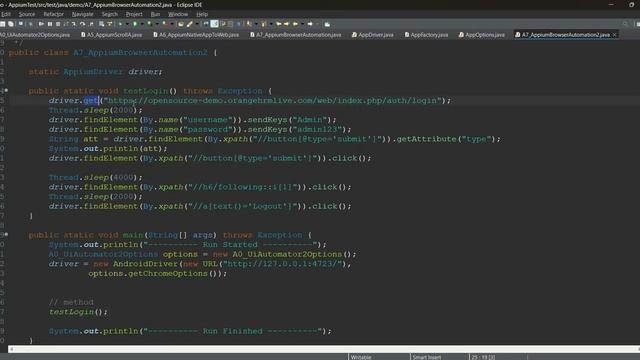This screenshot has width=640, height=360.
Task: Open the Help menu
Action: [202, 14]
